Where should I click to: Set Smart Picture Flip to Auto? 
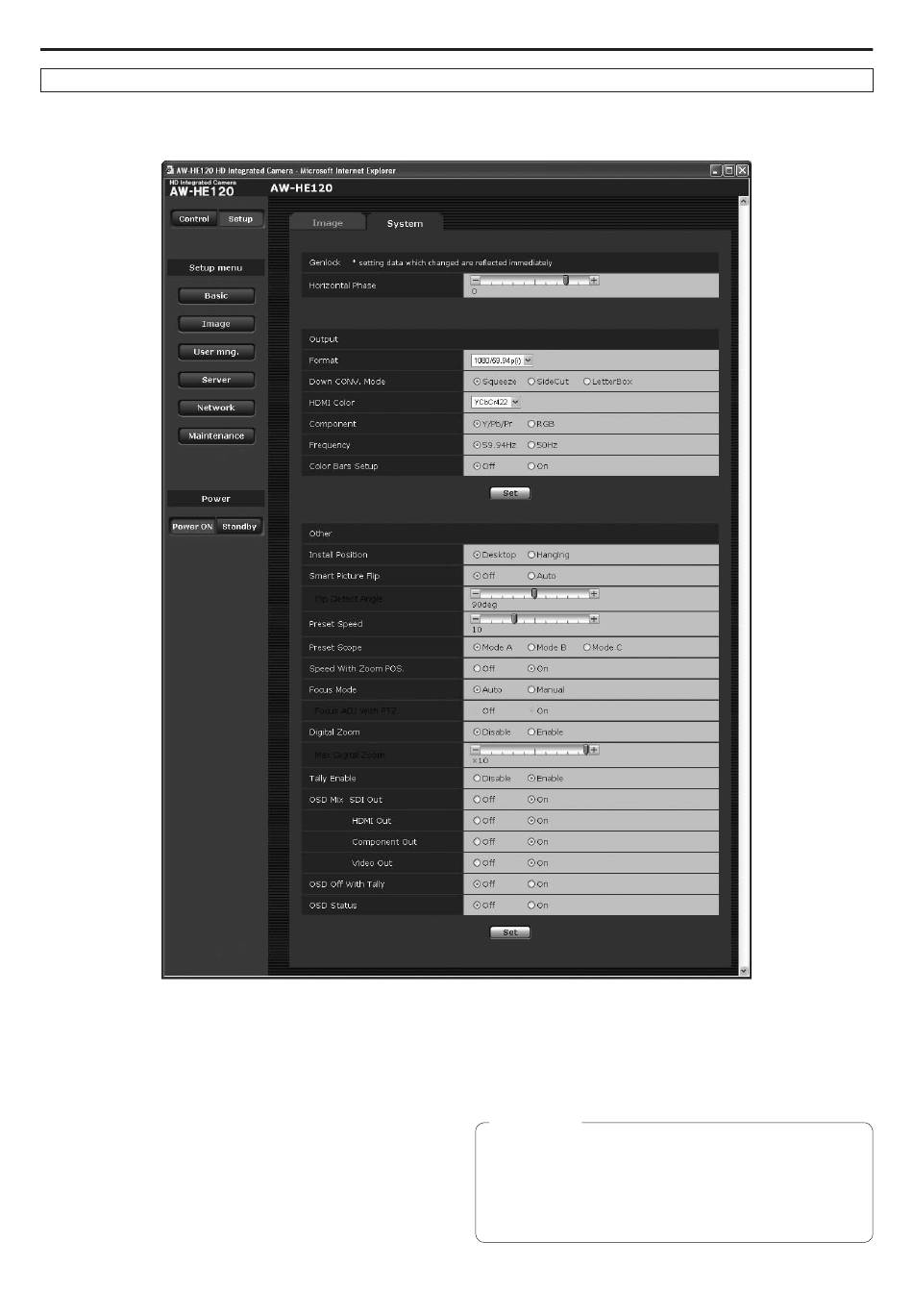point(531,576)
